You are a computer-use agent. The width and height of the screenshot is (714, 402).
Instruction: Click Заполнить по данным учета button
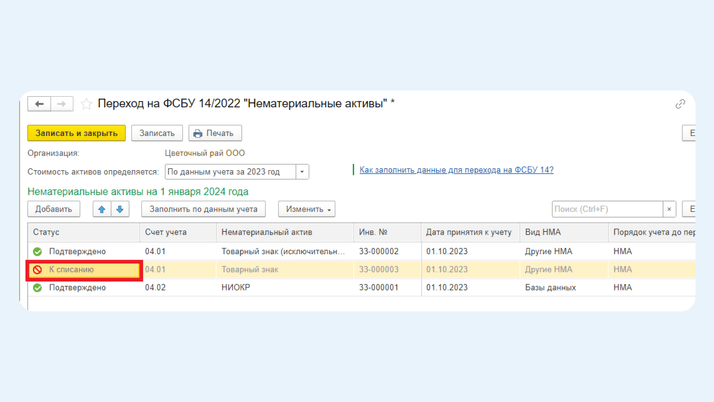coord(203,209)
